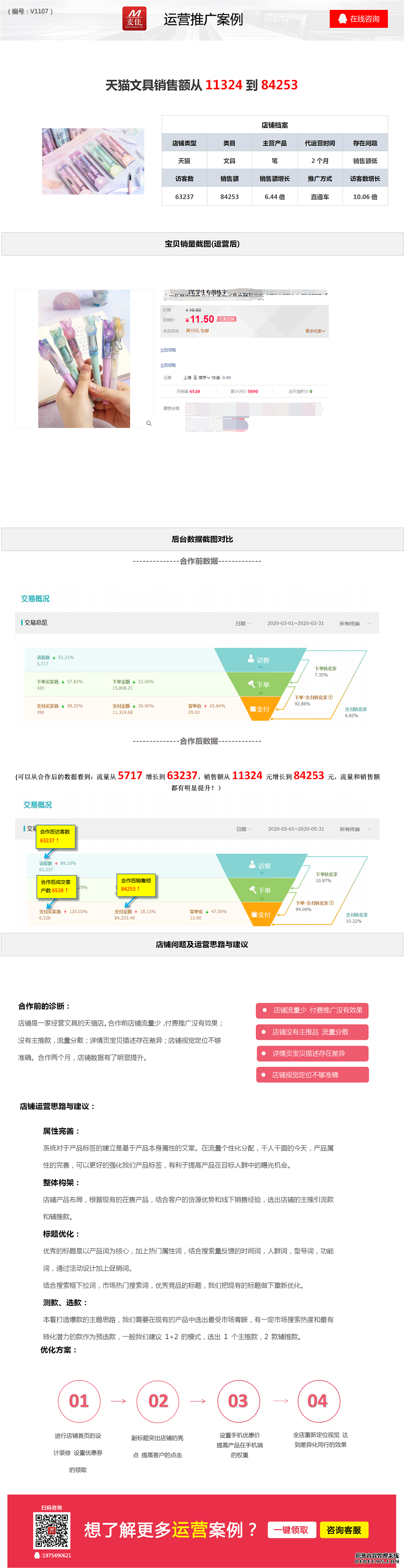The image size is (404, 1568).
Task: Open the 在线咨询 online consultation button
Action: pyautogui.click(x=358, y=19)
